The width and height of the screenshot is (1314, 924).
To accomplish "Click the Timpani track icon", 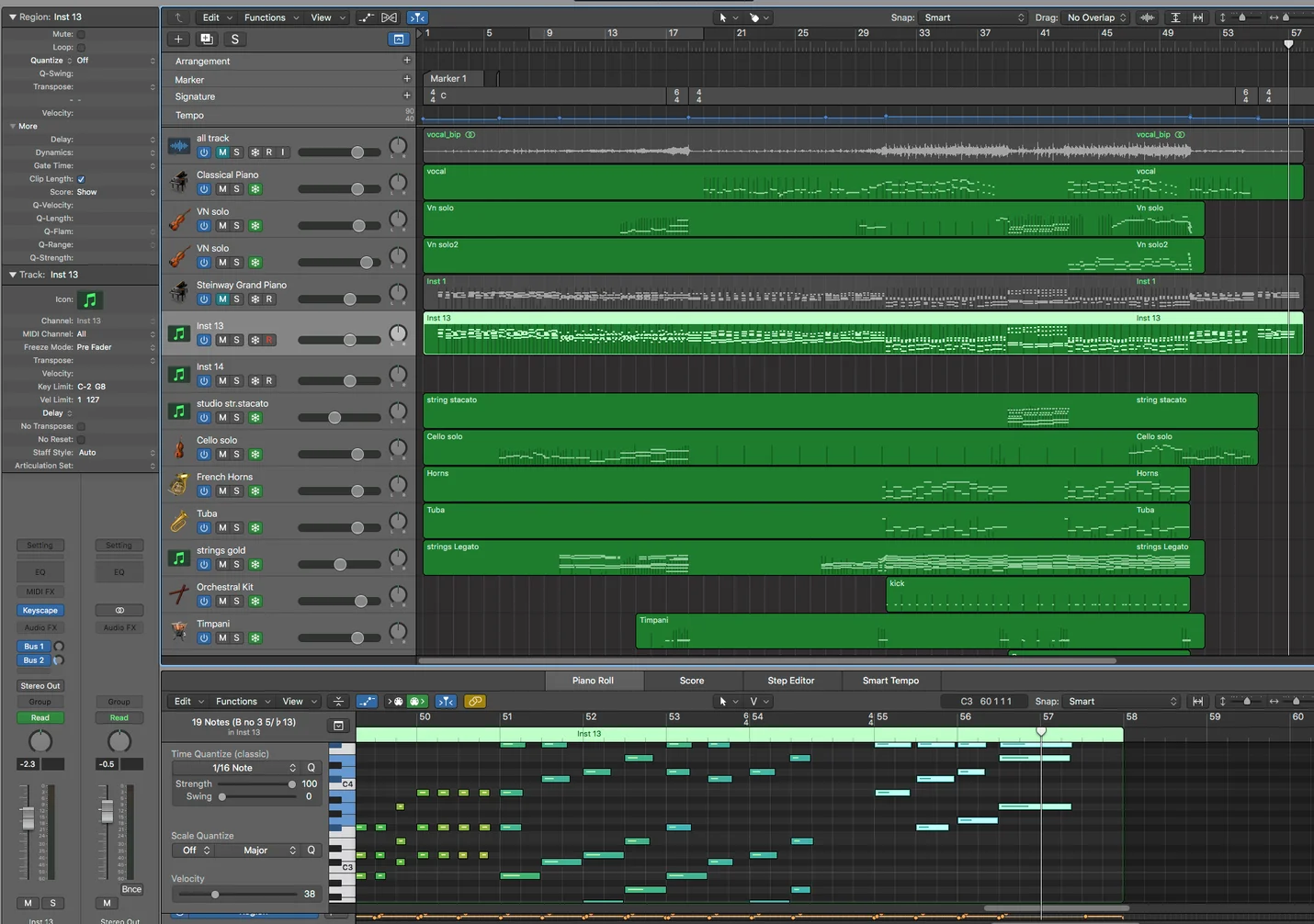I will pos(179,632).
